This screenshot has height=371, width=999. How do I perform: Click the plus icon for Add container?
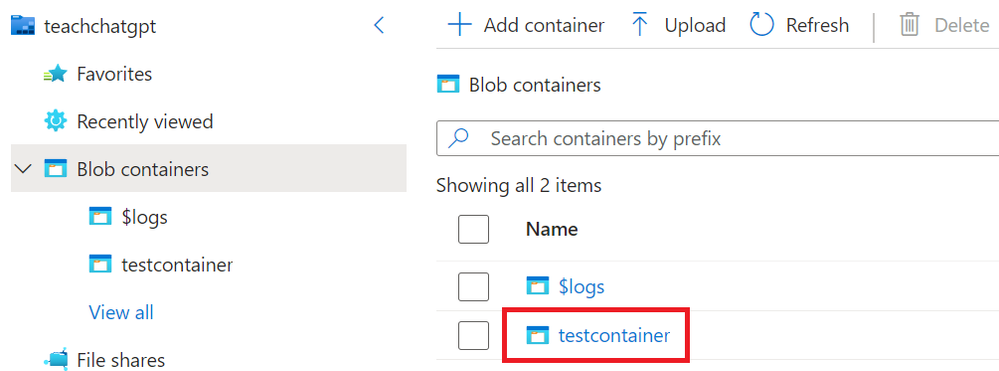[x=459, y=25]
